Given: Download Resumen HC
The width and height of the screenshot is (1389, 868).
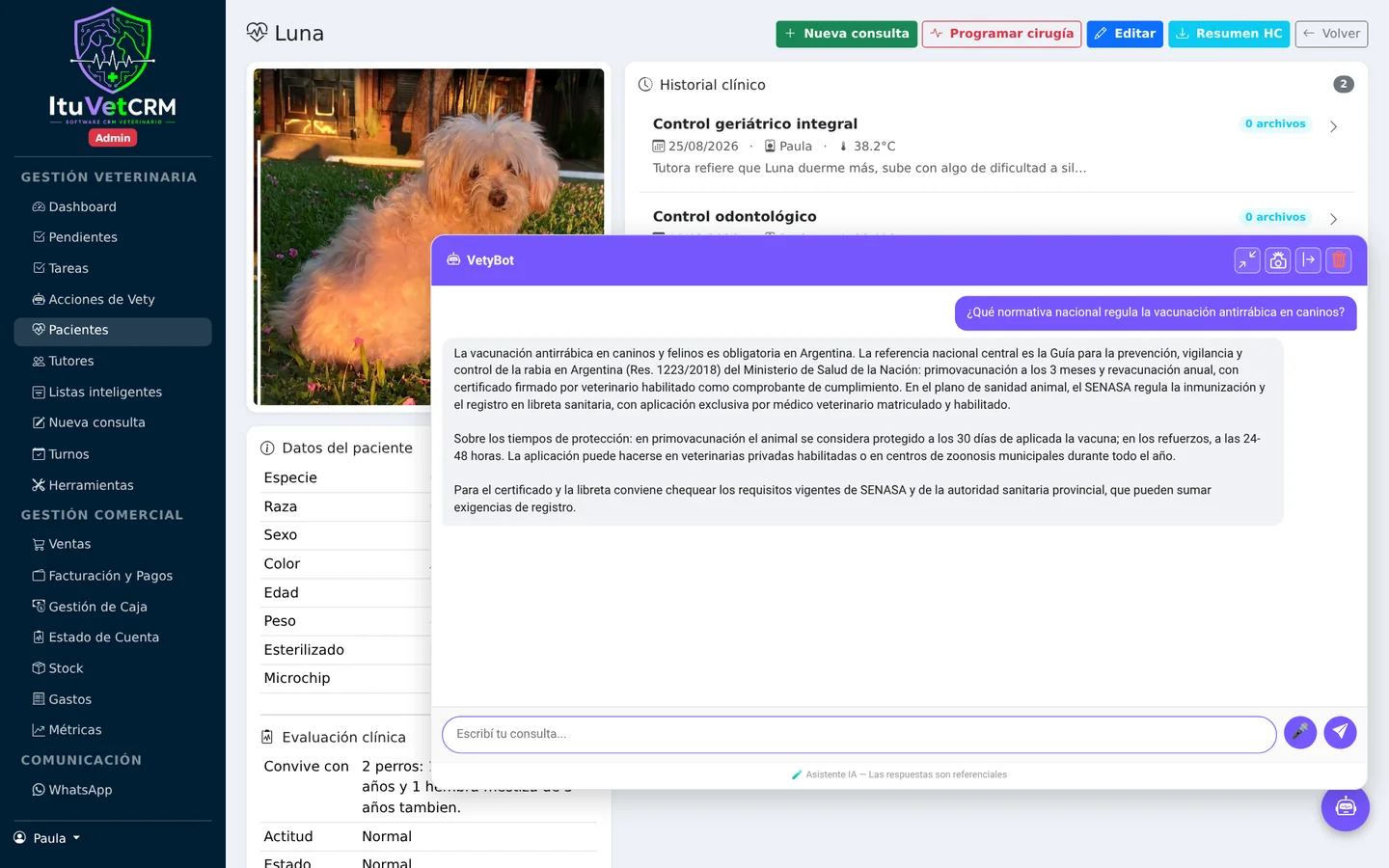Looking at the screenshot, I should [x=1229, y=34].
